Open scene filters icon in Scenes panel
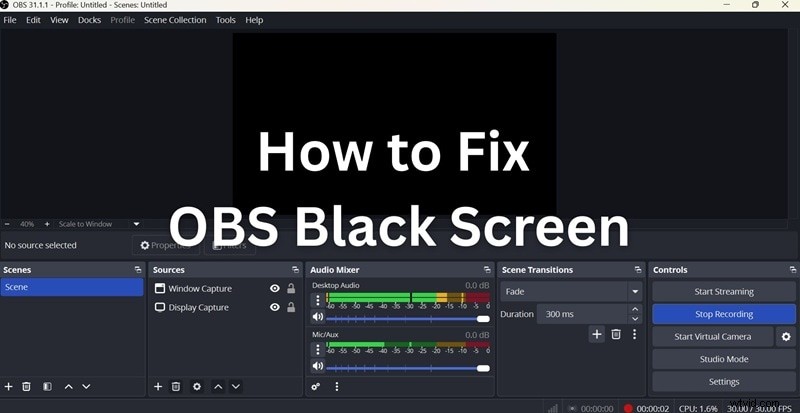The height and width of the screenshot is (413, 800). click(x=47, y=386)
